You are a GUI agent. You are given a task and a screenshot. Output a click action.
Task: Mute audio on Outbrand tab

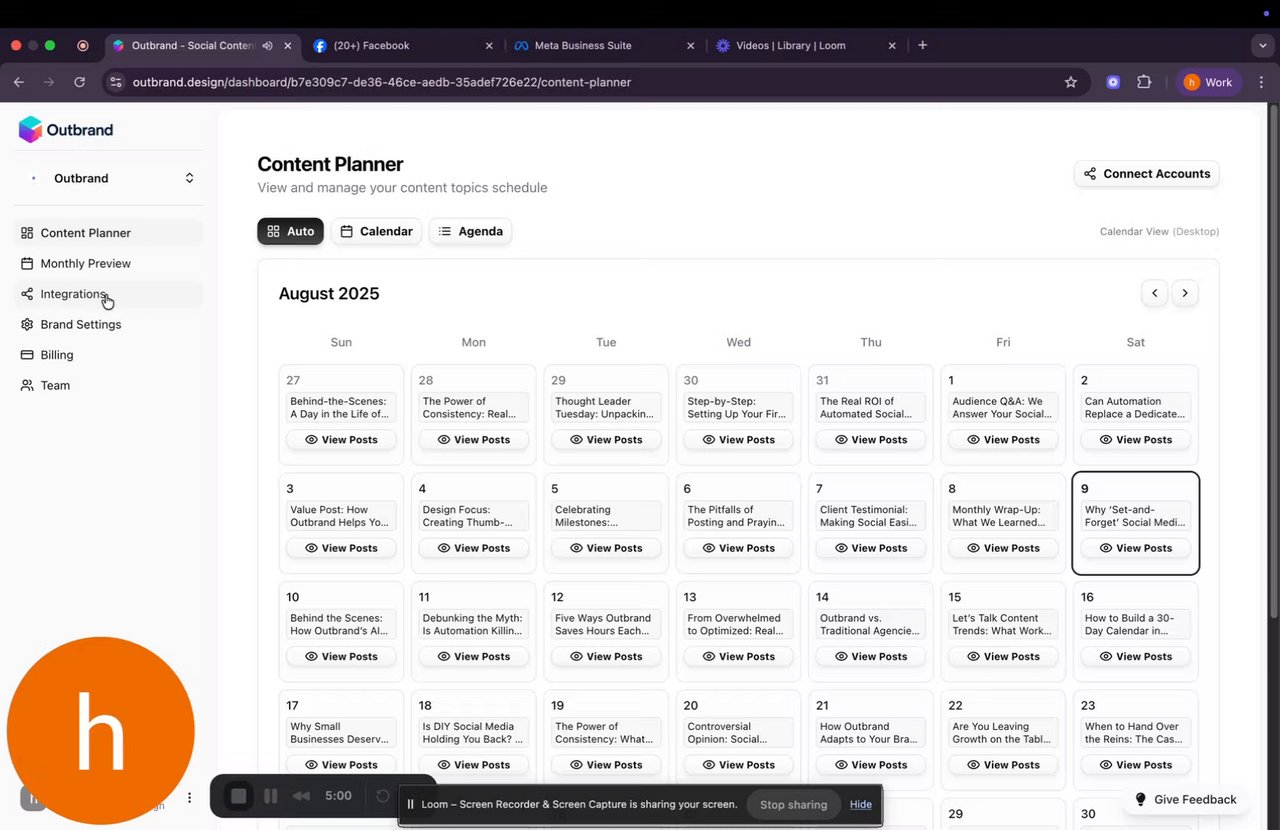coord(268,46)
